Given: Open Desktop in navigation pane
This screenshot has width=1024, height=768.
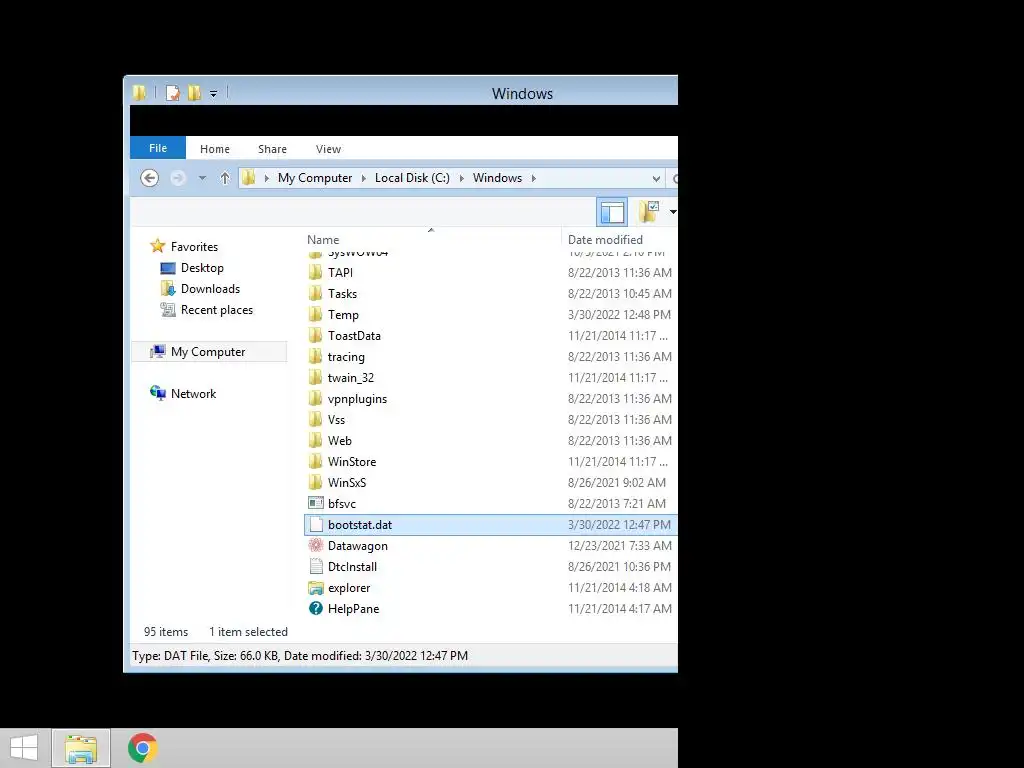Looking at the screenshot, I should [202, 268].
